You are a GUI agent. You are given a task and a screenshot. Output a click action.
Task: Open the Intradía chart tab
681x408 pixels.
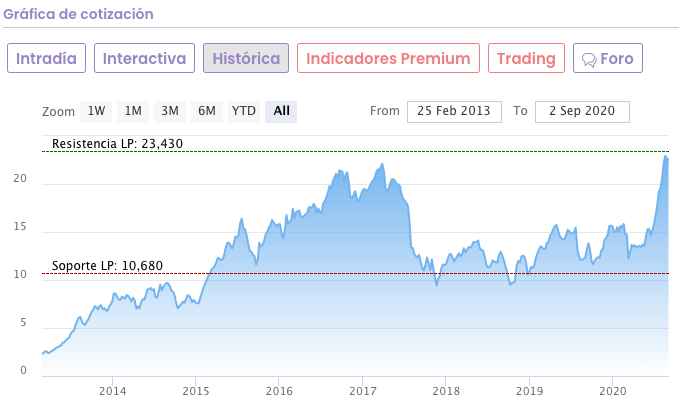47,58
